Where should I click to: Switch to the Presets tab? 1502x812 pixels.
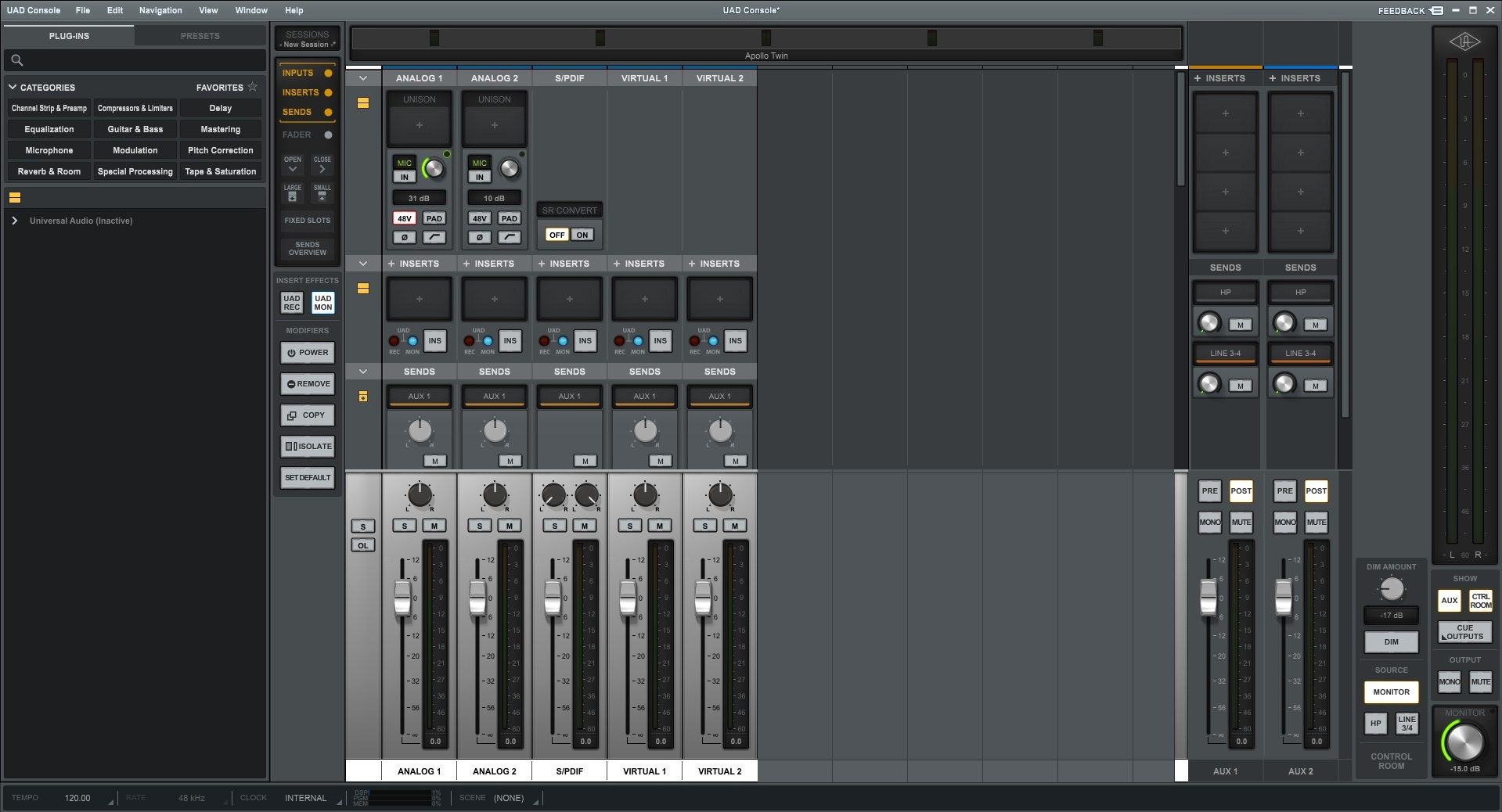200,36
